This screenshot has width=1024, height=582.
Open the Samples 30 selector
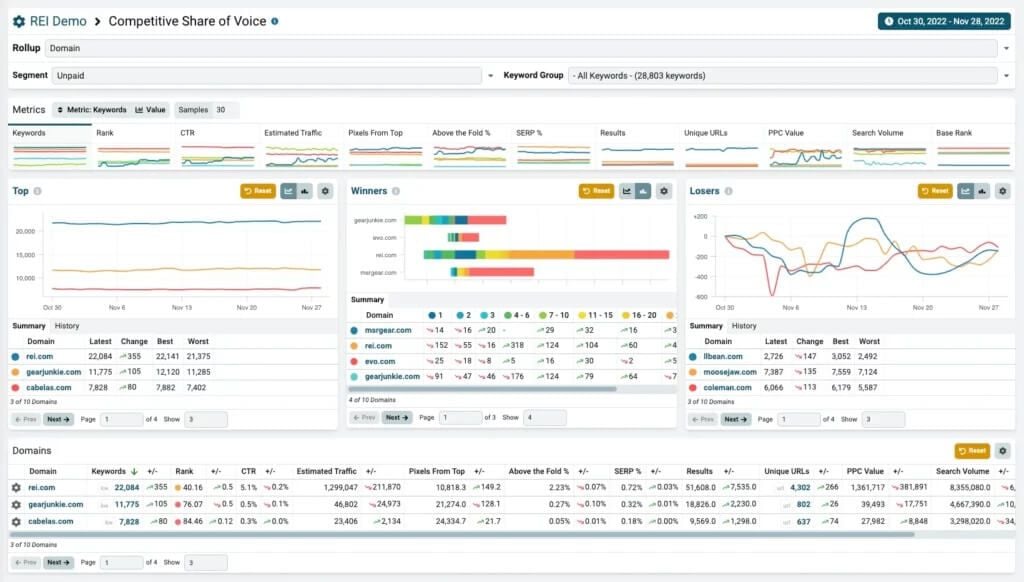click(x=206, y=110)
